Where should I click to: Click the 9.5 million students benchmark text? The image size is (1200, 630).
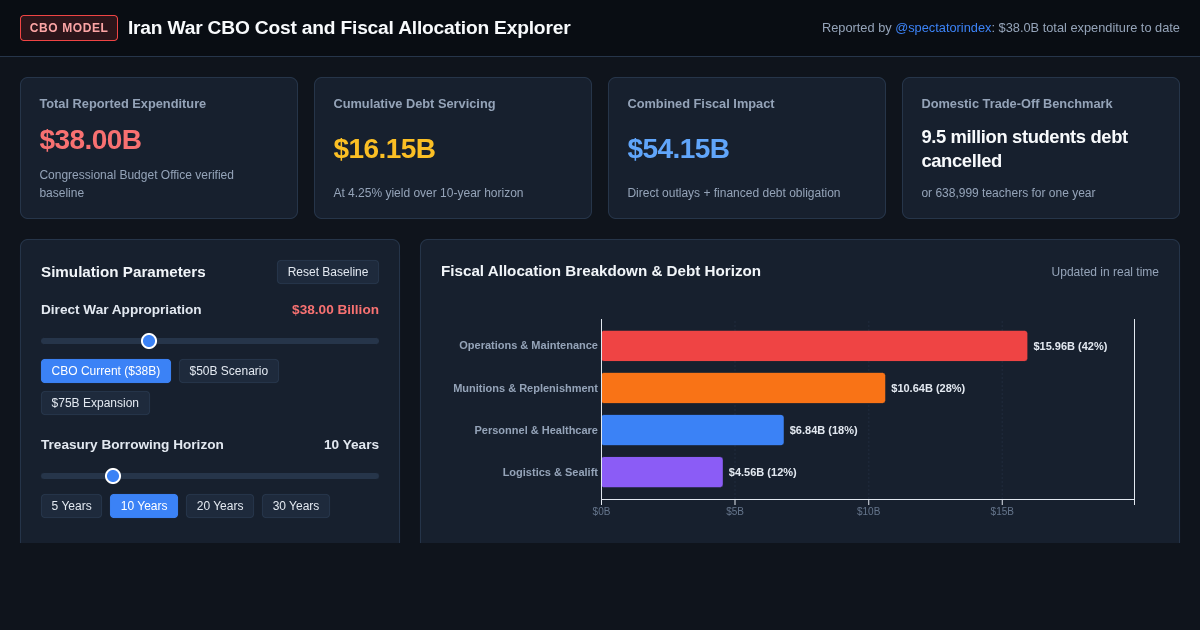point(1024,149)
